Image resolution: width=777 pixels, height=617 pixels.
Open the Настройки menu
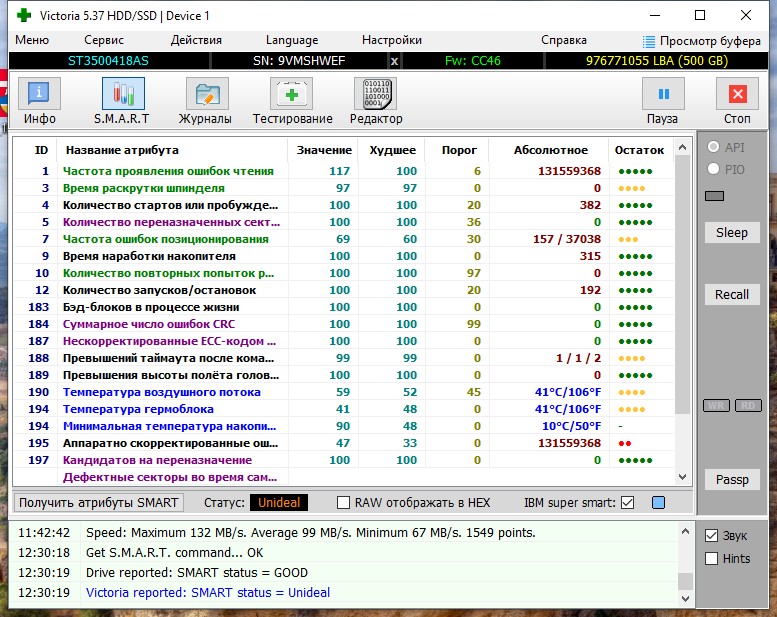pyautogui.click(x=392, y=40)
